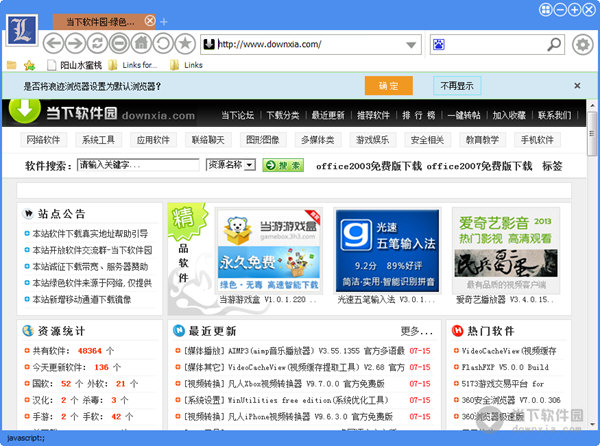Select the 手机软件 category
The height and width of the screenshot is (446, 600).
coord(537,140)
